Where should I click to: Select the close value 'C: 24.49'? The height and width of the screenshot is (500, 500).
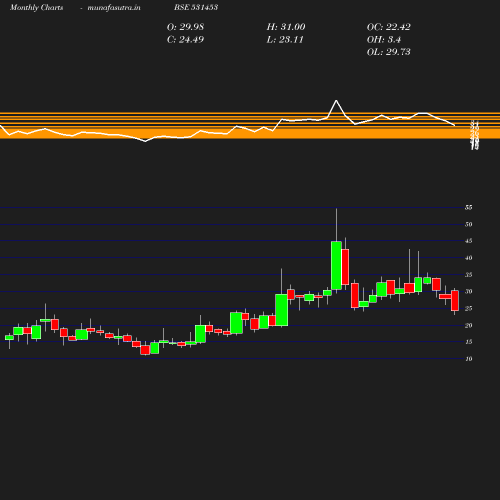[x=185, y=40]
